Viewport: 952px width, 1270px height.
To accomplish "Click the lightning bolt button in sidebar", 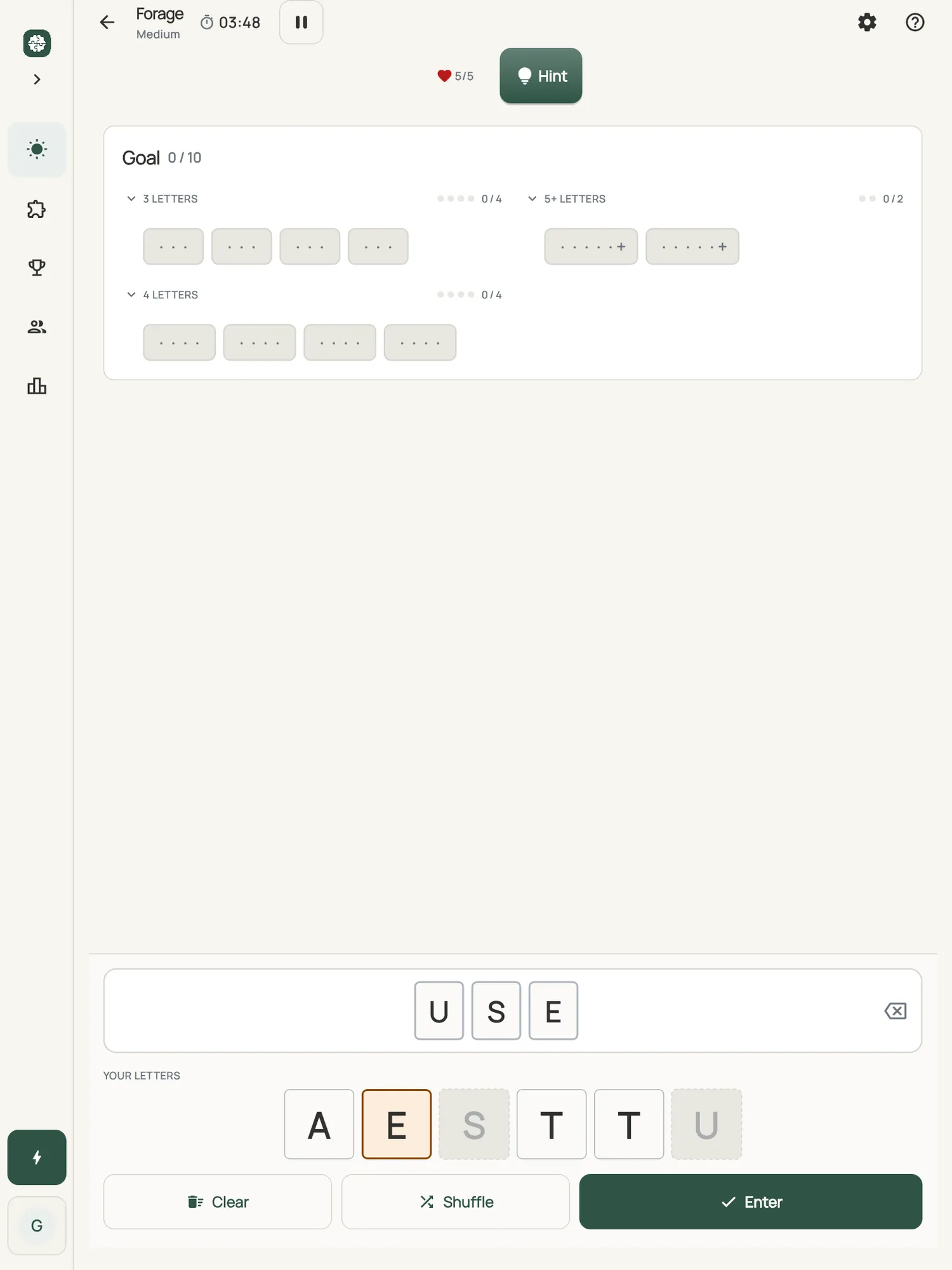I will [37, 1157].
